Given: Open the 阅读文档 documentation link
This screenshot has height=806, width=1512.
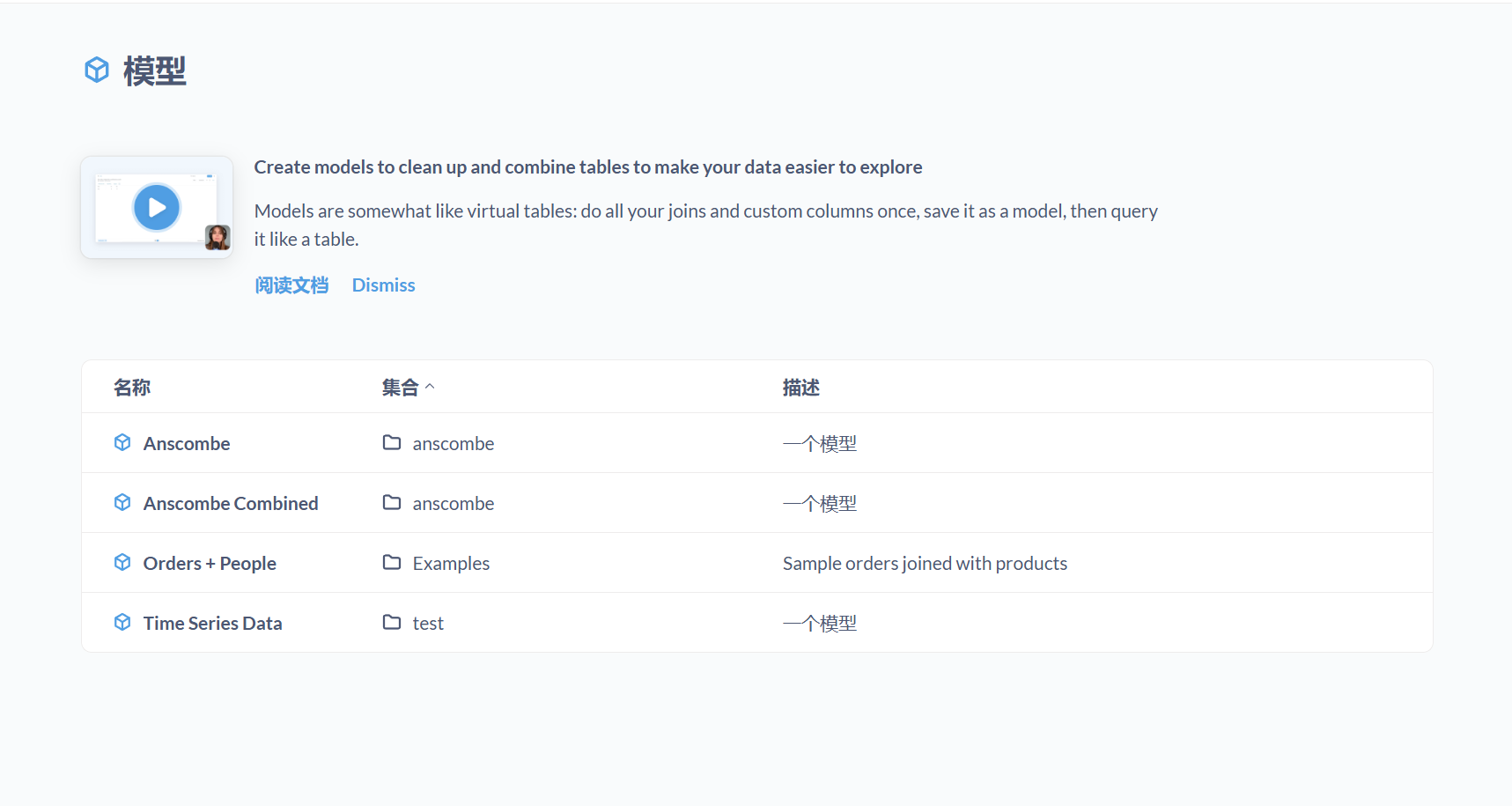Looking at the screenshot, I should pyautogui.click(x=291, y=285).
